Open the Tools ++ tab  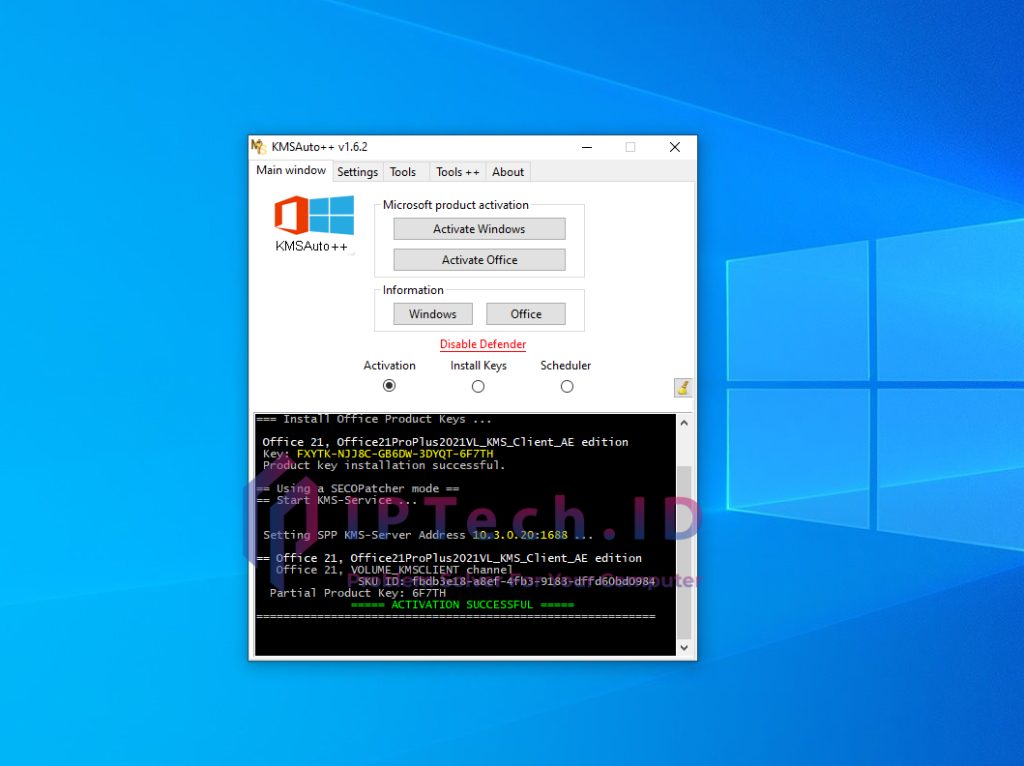click(457, 172)
